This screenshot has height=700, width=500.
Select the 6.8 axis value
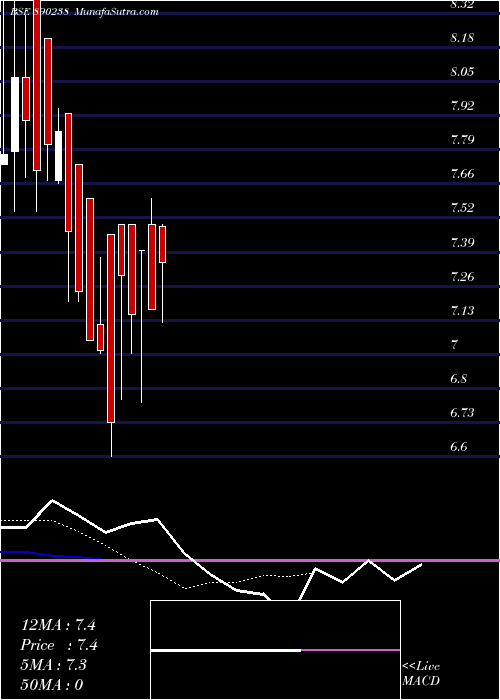pos(459,379)
